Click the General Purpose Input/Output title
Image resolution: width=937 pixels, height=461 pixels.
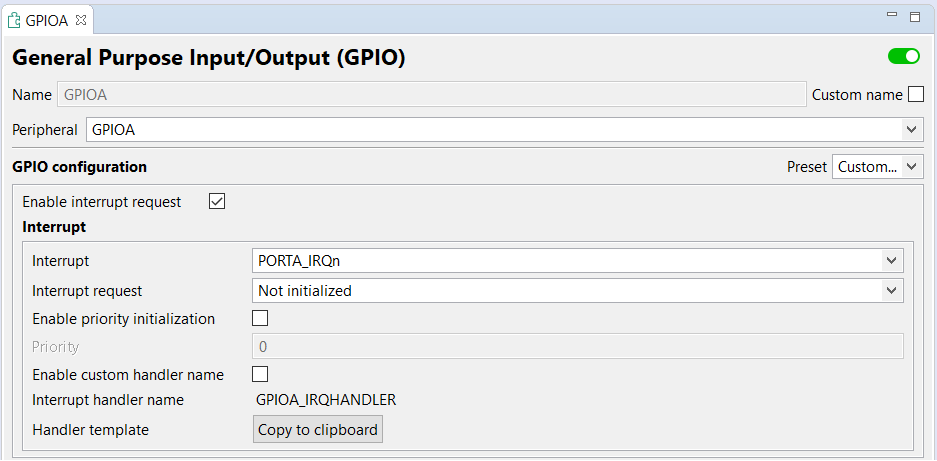209,58
